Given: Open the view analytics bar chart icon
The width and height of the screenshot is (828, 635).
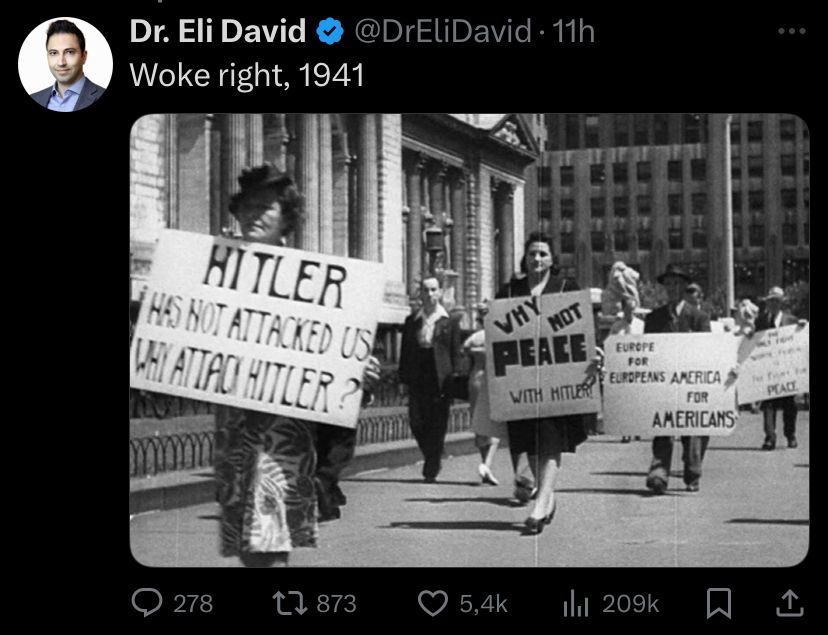Looking at the screenshot, I should click(576, 603).
